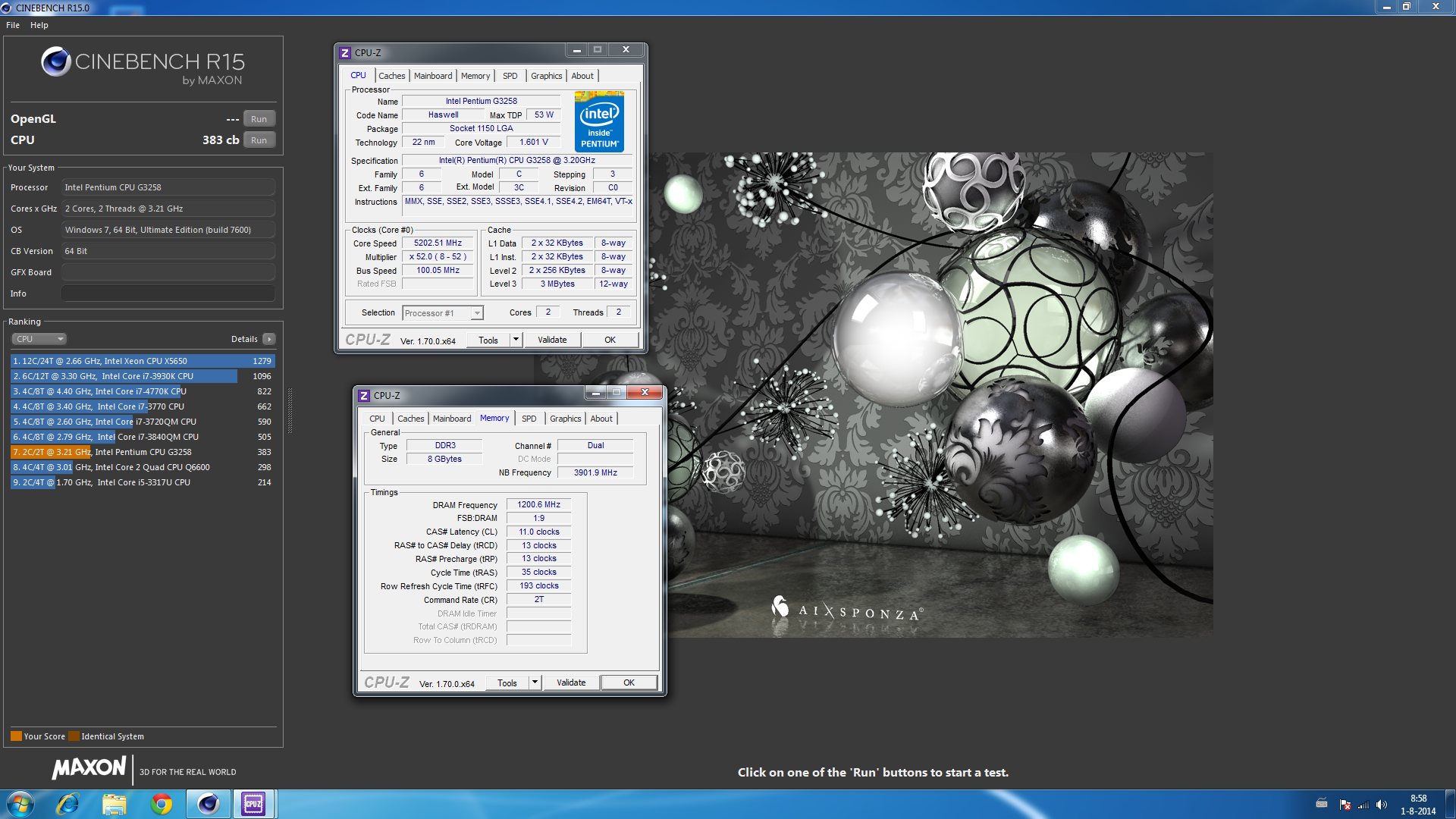Select Core i7-4770K ranking row scoring 822
Image resolution: width=1456 pixels, height=819 pixels.
[x=143, y=391]
